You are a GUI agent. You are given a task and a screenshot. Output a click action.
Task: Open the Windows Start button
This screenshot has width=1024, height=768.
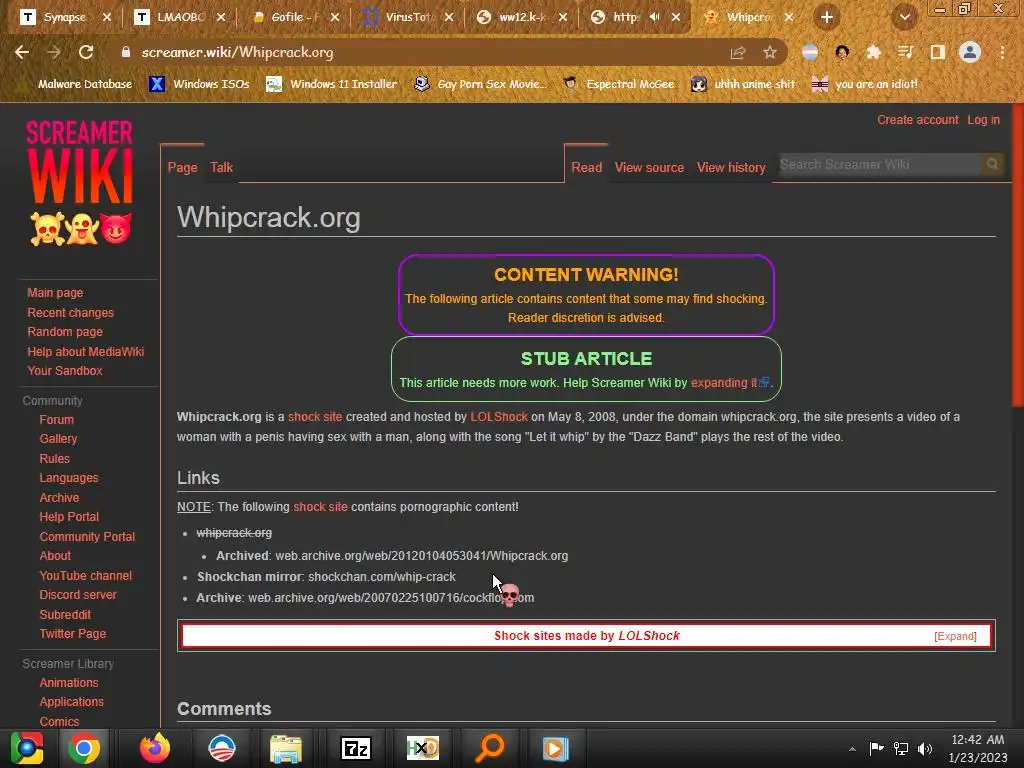tap(27, 748)
